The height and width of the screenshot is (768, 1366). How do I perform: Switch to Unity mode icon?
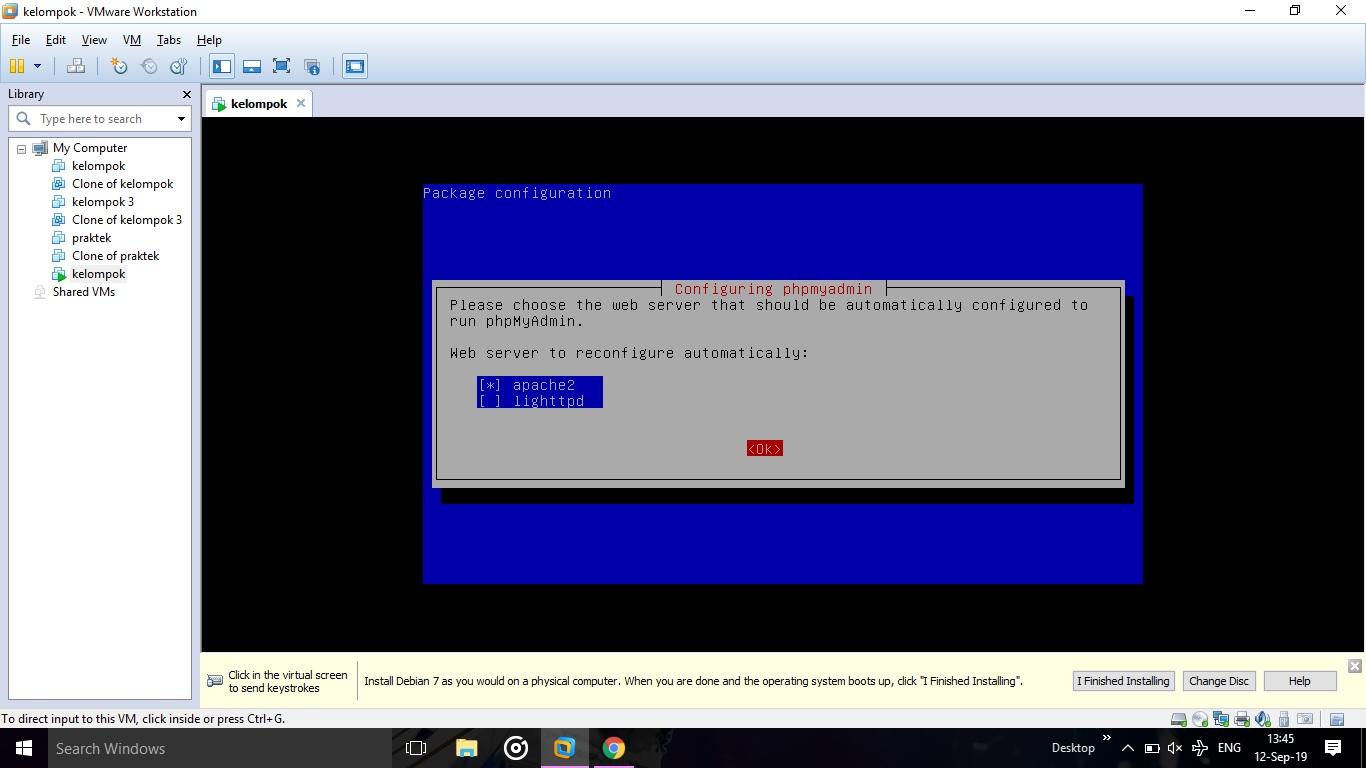[312, 66]
